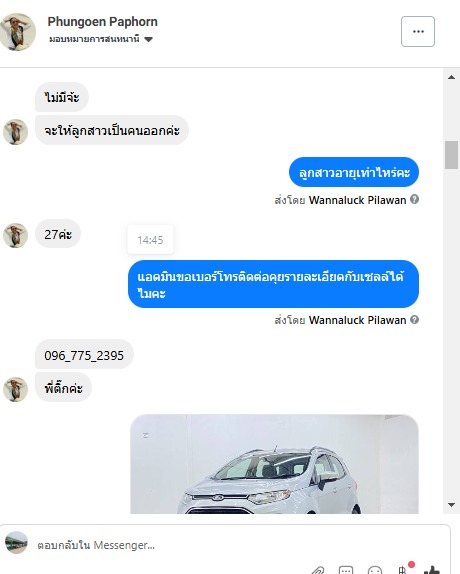Viewport: 460px width, 574px height.
Task: Open Phungoen Paphorn's header profile picture
Action: pyautogui.click(x=17, y=32)
